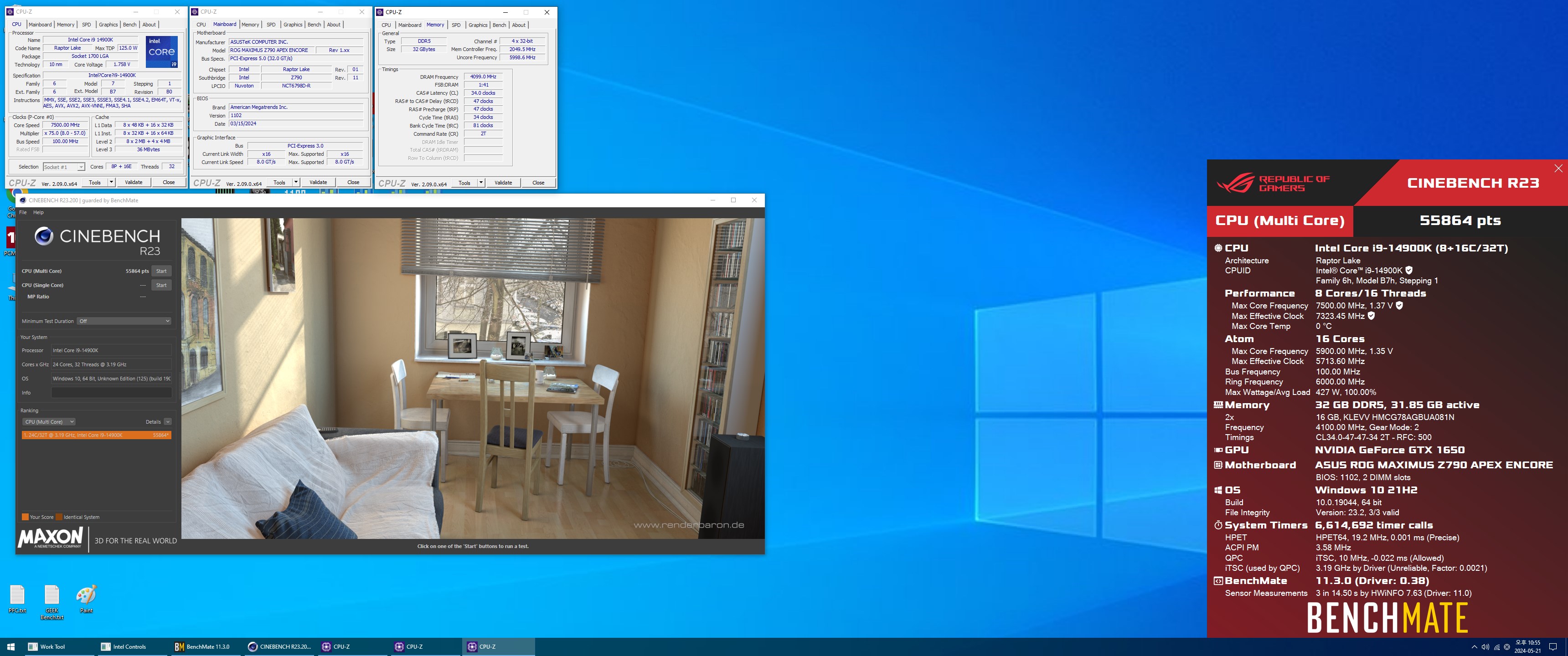Click Validate in the CPU-tab CPU-Z window
This screenshot has width=1568, height=656.
click(133, 182)
